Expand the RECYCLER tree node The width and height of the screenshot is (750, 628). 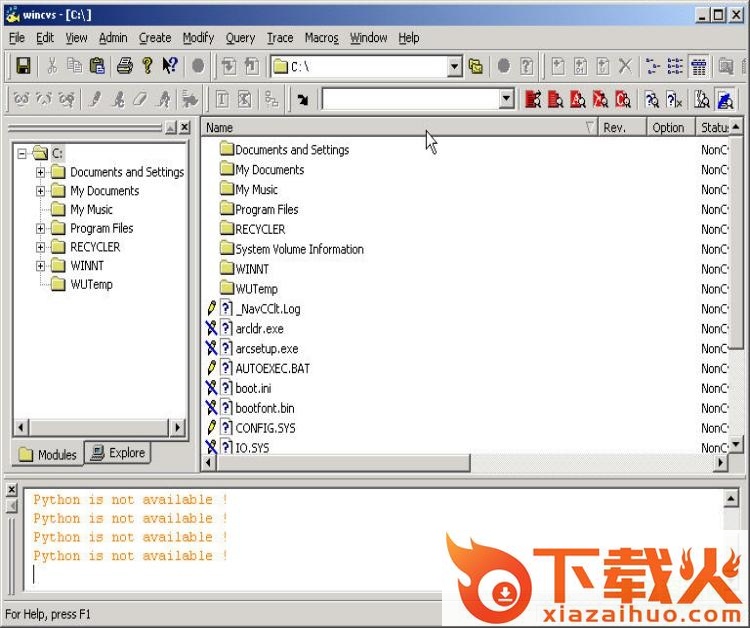40,247
